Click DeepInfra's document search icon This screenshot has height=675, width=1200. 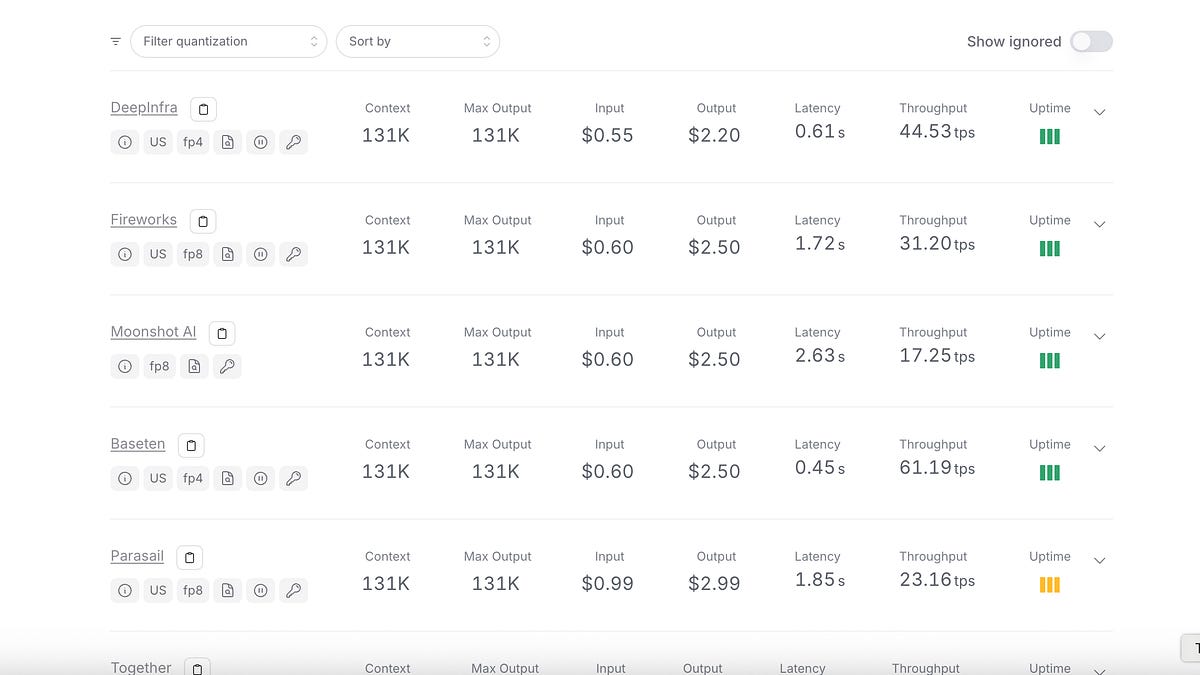228,142
